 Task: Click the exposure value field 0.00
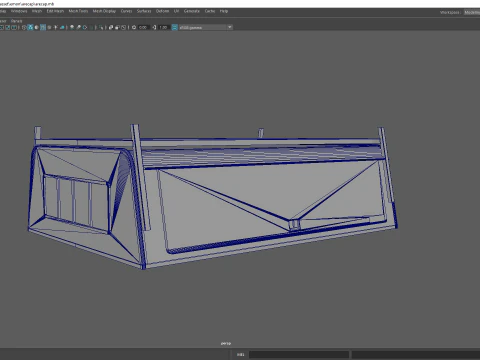[143, 27]
